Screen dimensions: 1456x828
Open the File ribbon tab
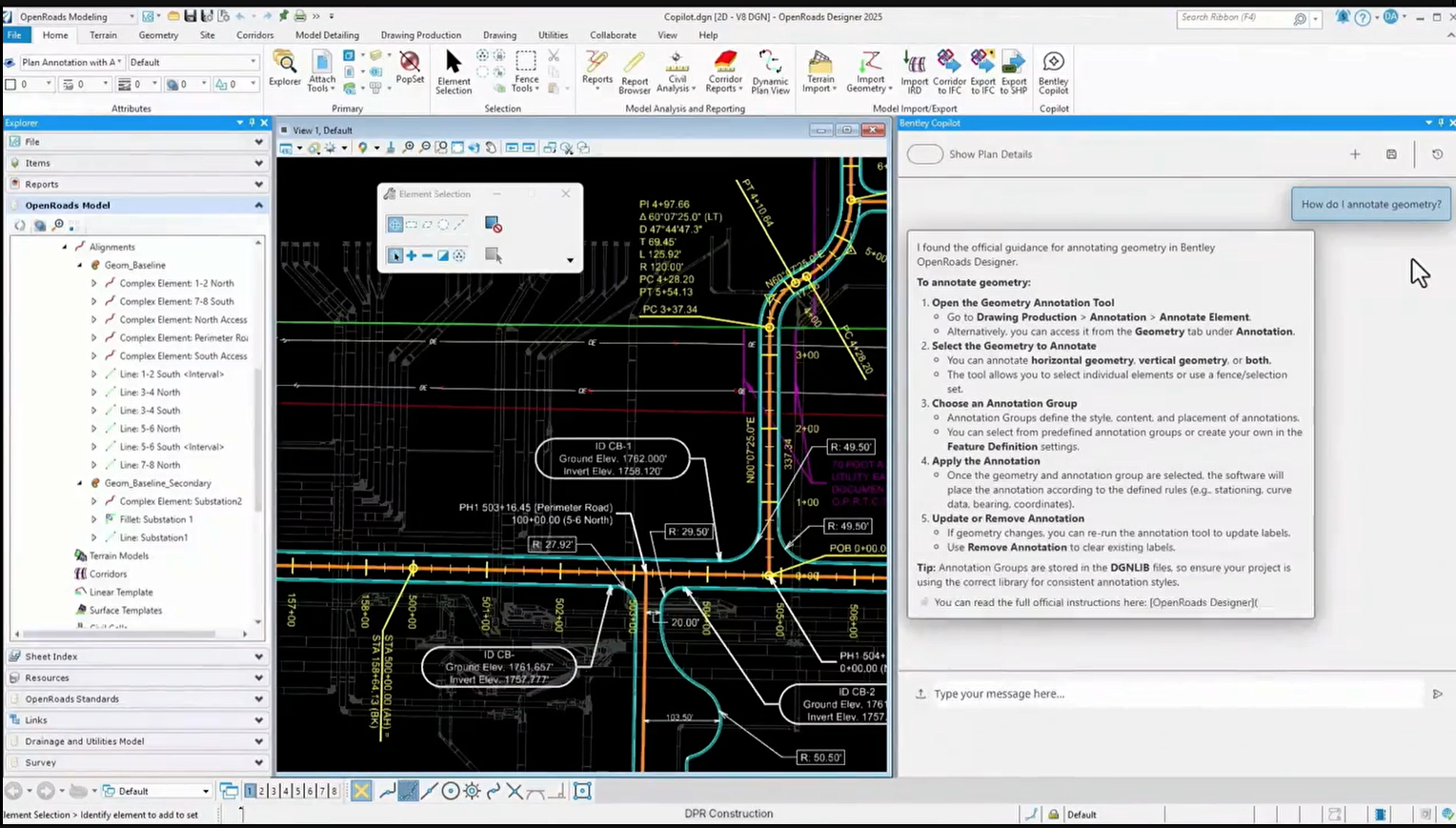tap(14, 35)
